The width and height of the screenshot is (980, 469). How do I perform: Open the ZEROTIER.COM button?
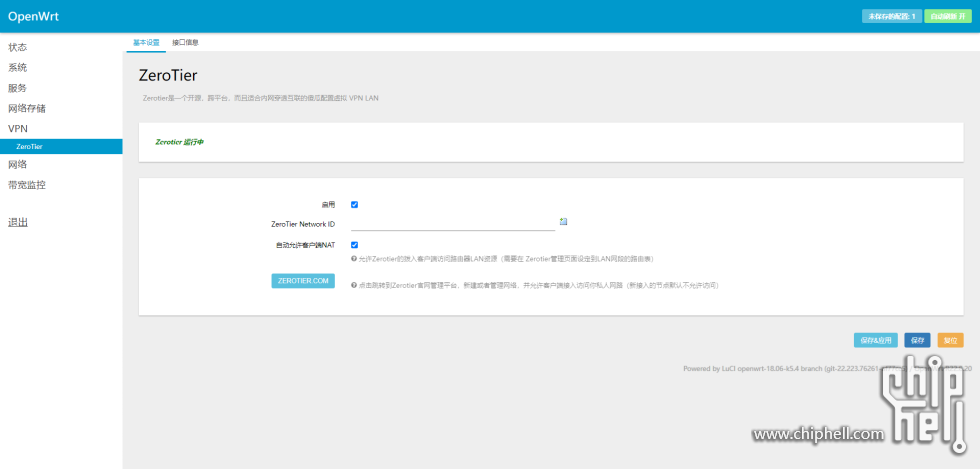click(x=303, y=281)
